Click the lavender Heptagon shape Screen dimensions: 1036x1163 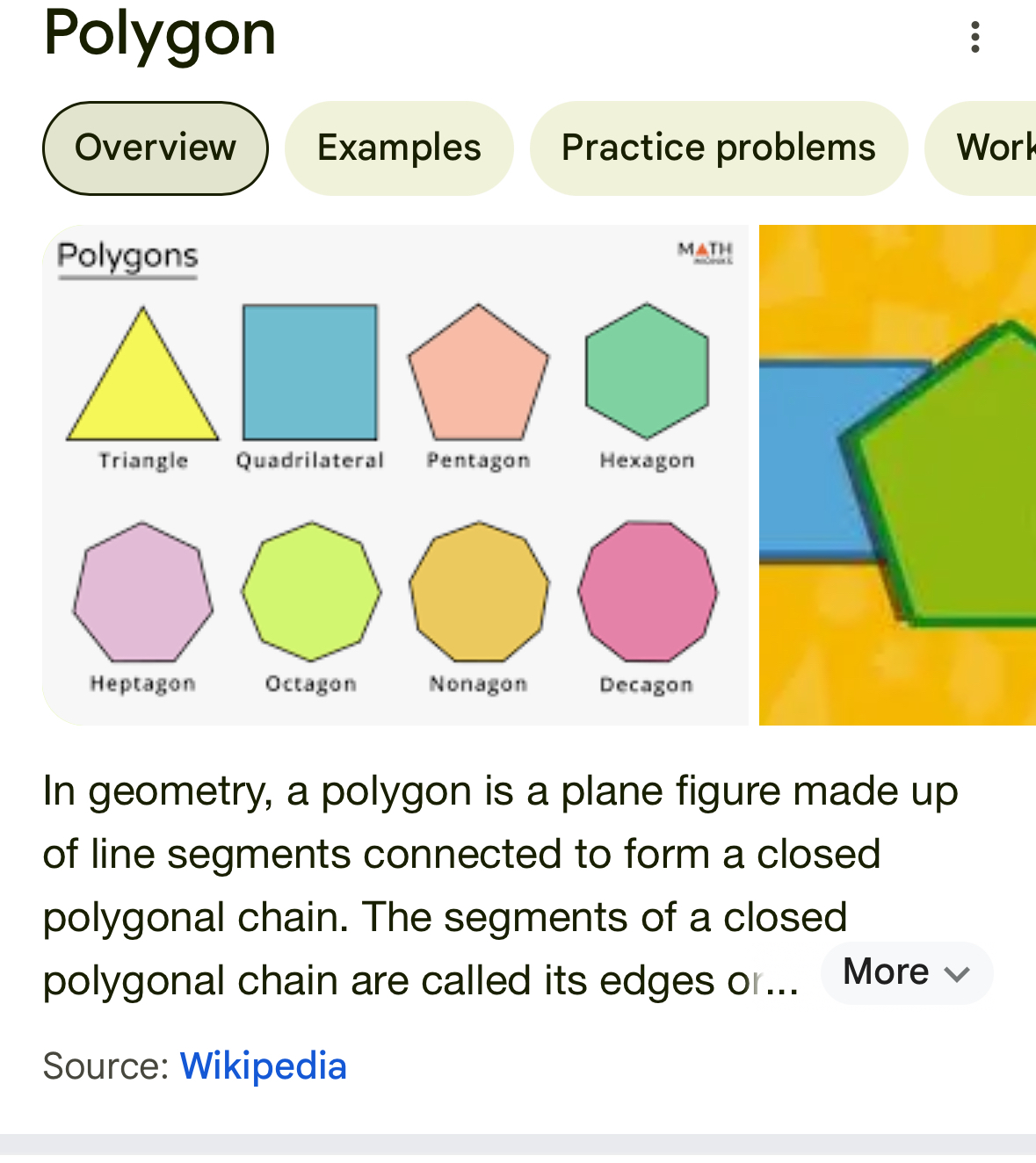click(142, 592)
